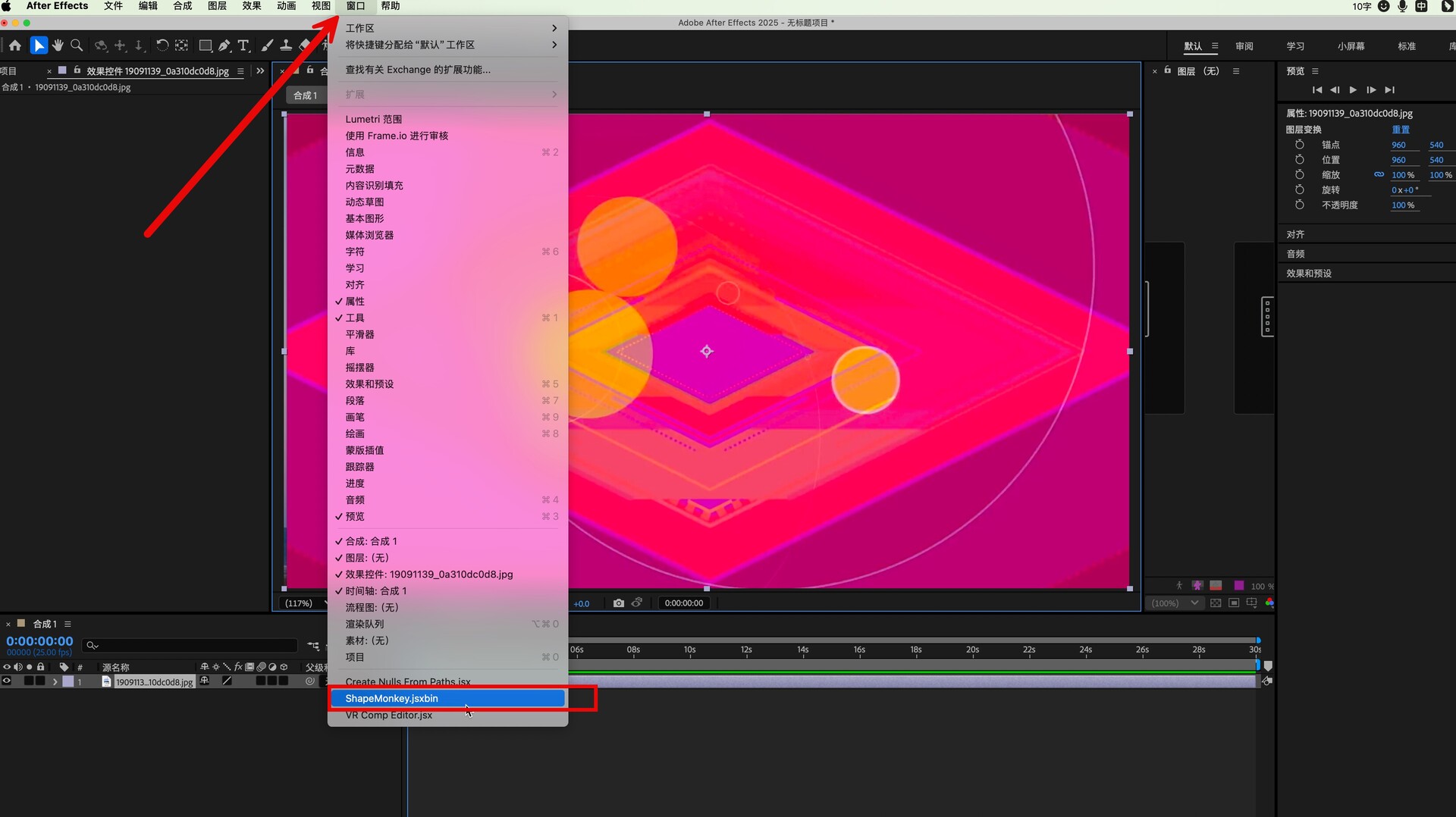Toggle the 工具 panel menu item
The width and height of the screenshot is (1456, 817).
point(355,318)
